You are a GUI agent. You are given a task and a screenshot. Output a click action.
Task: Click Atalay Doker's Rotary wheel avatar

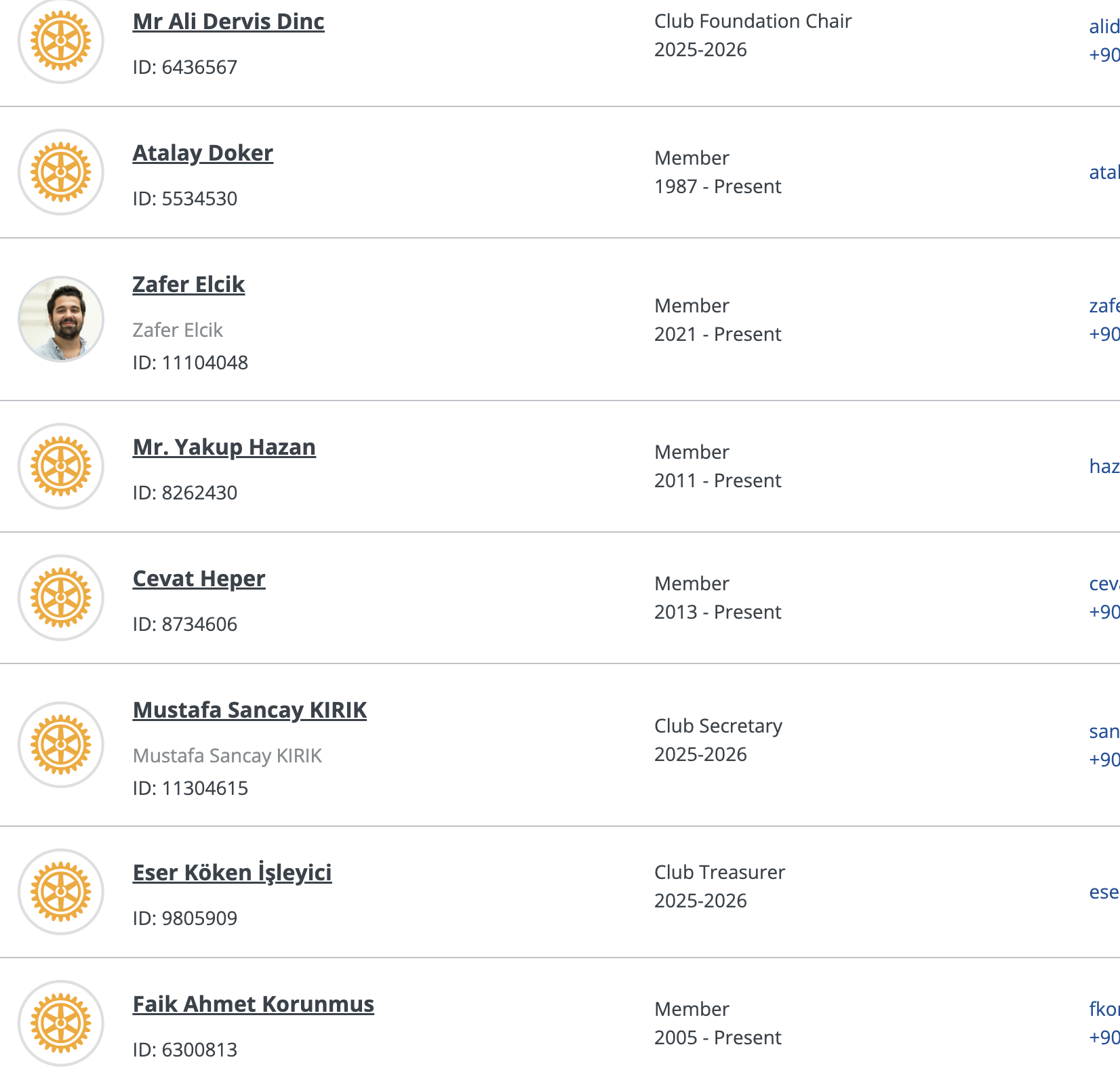61,172
